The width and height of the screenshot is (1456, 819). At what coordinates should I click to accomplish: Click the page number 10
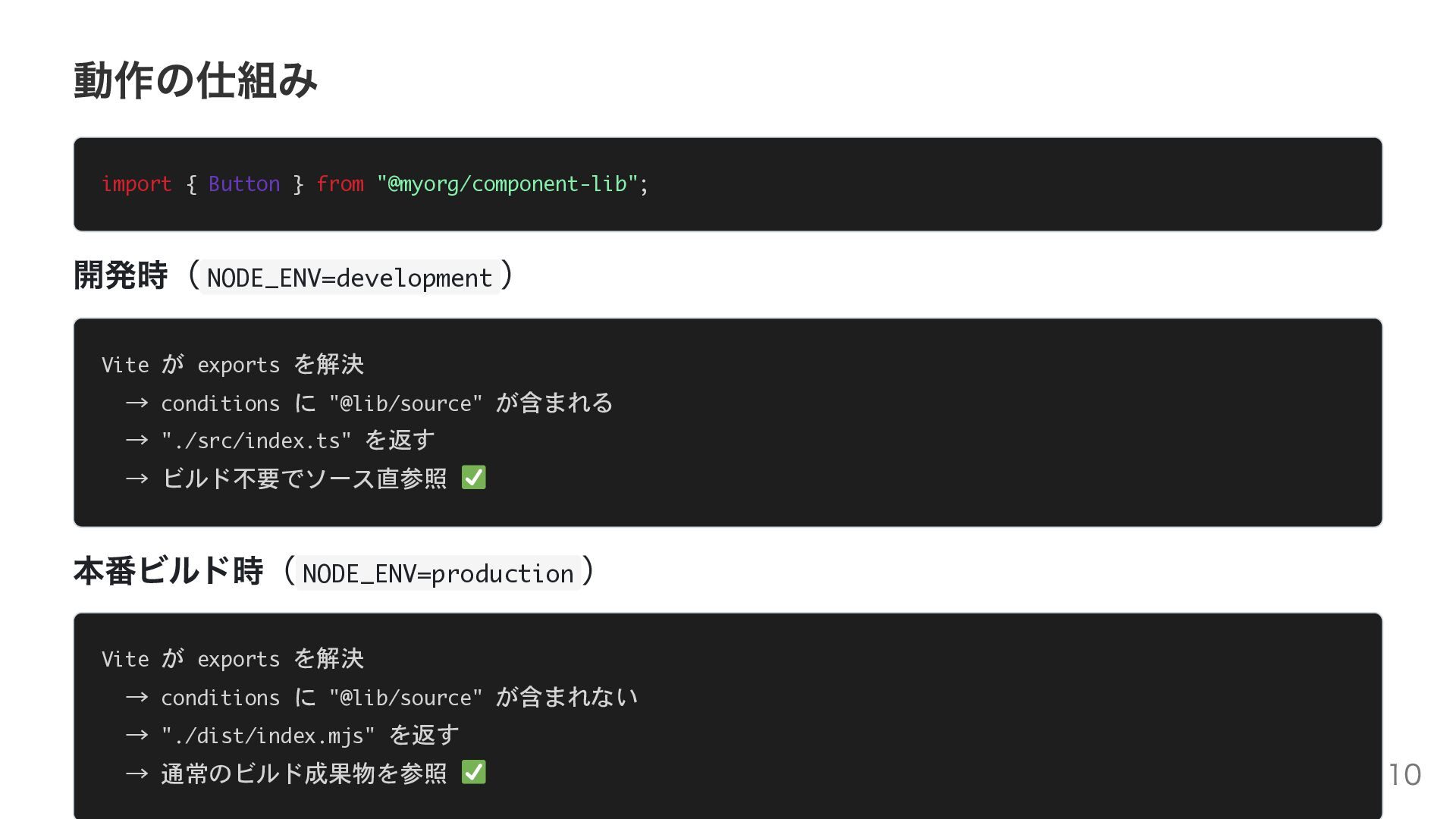pyautogui.click(x=1404, y=775)
